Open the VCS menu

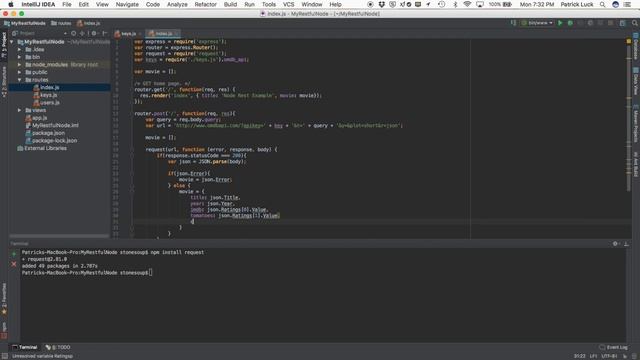point(289,4)
